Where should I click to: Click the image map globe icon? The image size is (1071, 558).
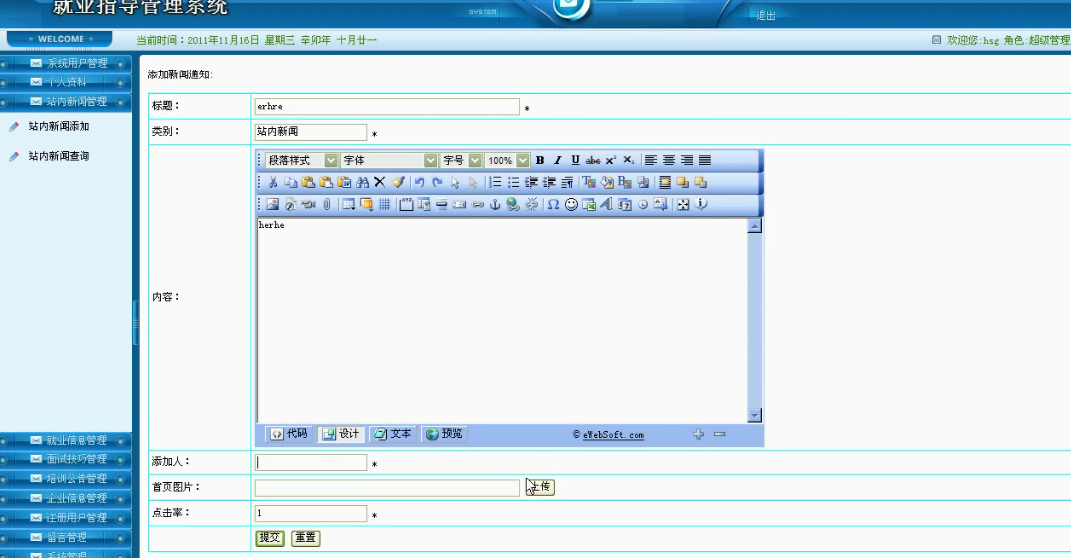[x=513, y=204]
